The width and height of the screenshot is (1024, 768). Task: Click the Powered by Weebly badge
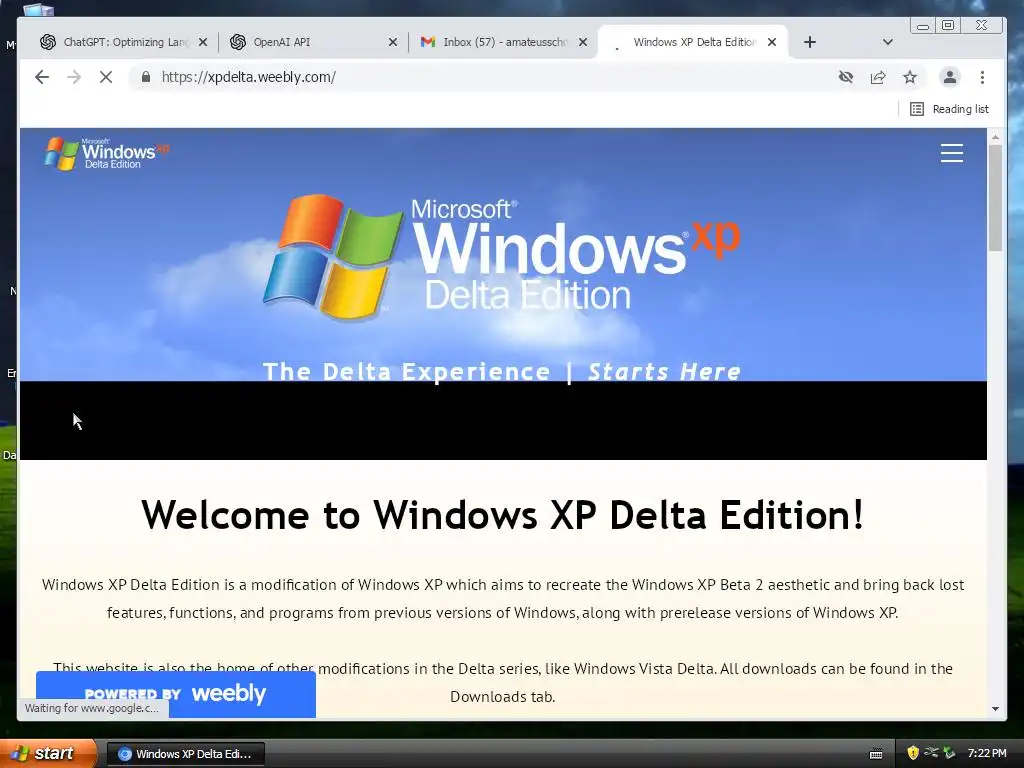(x=176, y=694)
